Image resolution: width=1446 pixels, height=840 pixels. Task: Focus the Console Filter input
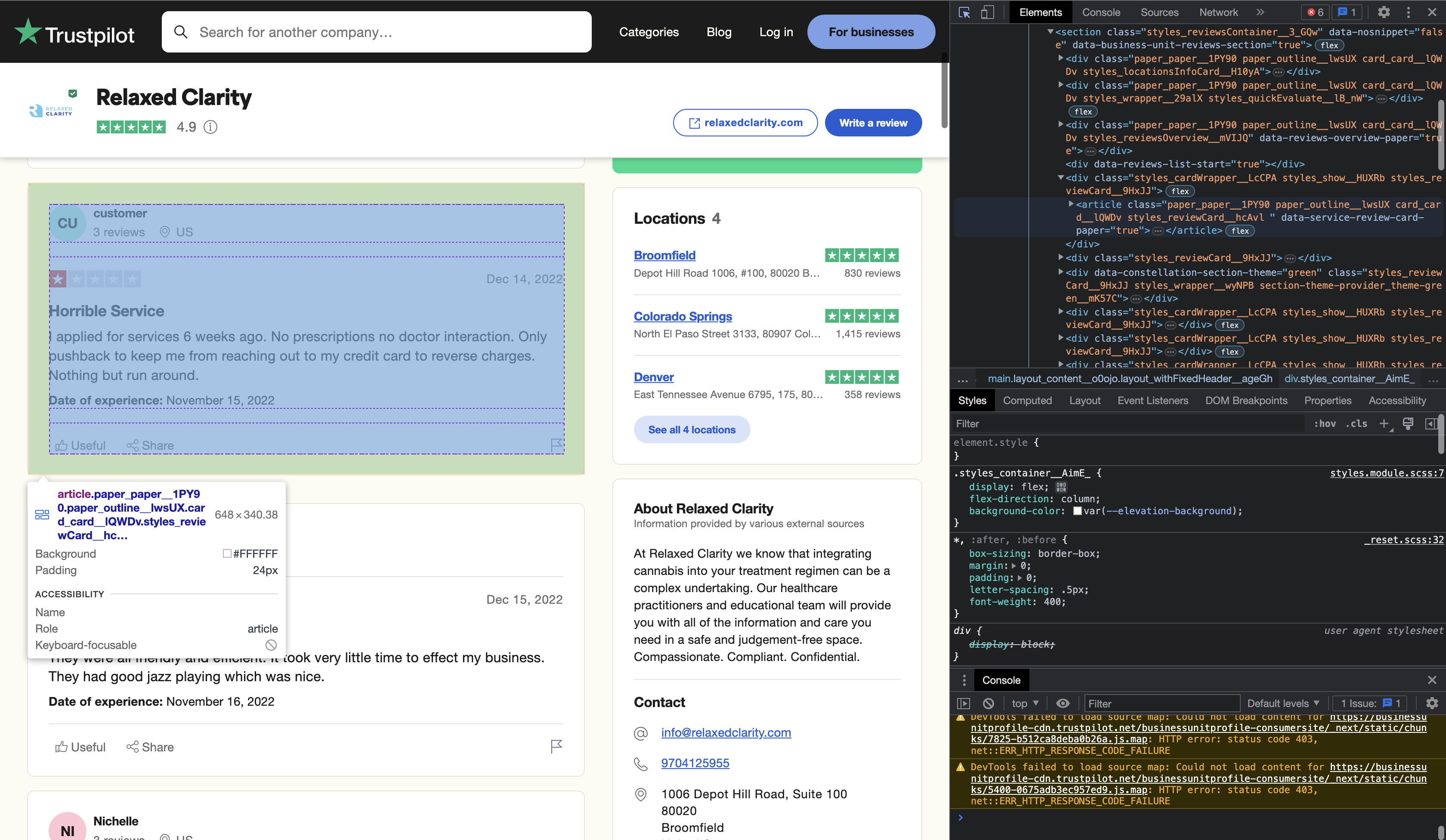pos(1162,703)
